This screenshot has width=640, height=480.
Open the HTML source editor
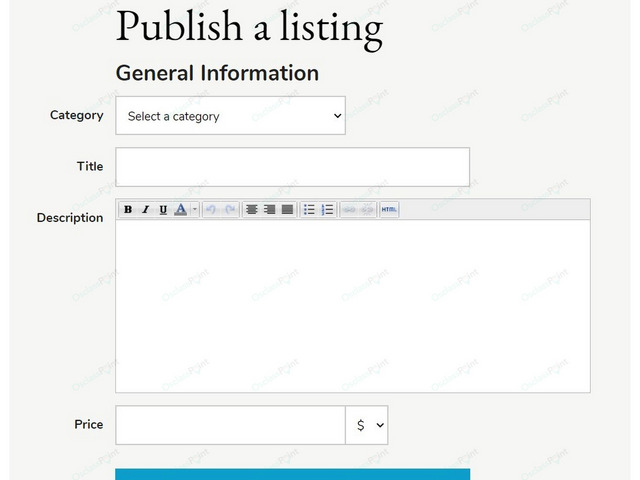[x=389, y=210]
